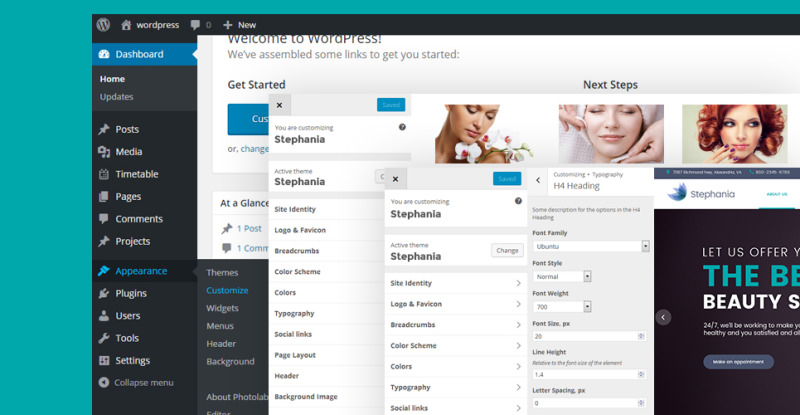
Task: Open Menus in Appearance submenu
Action: [x=220, y=326]
